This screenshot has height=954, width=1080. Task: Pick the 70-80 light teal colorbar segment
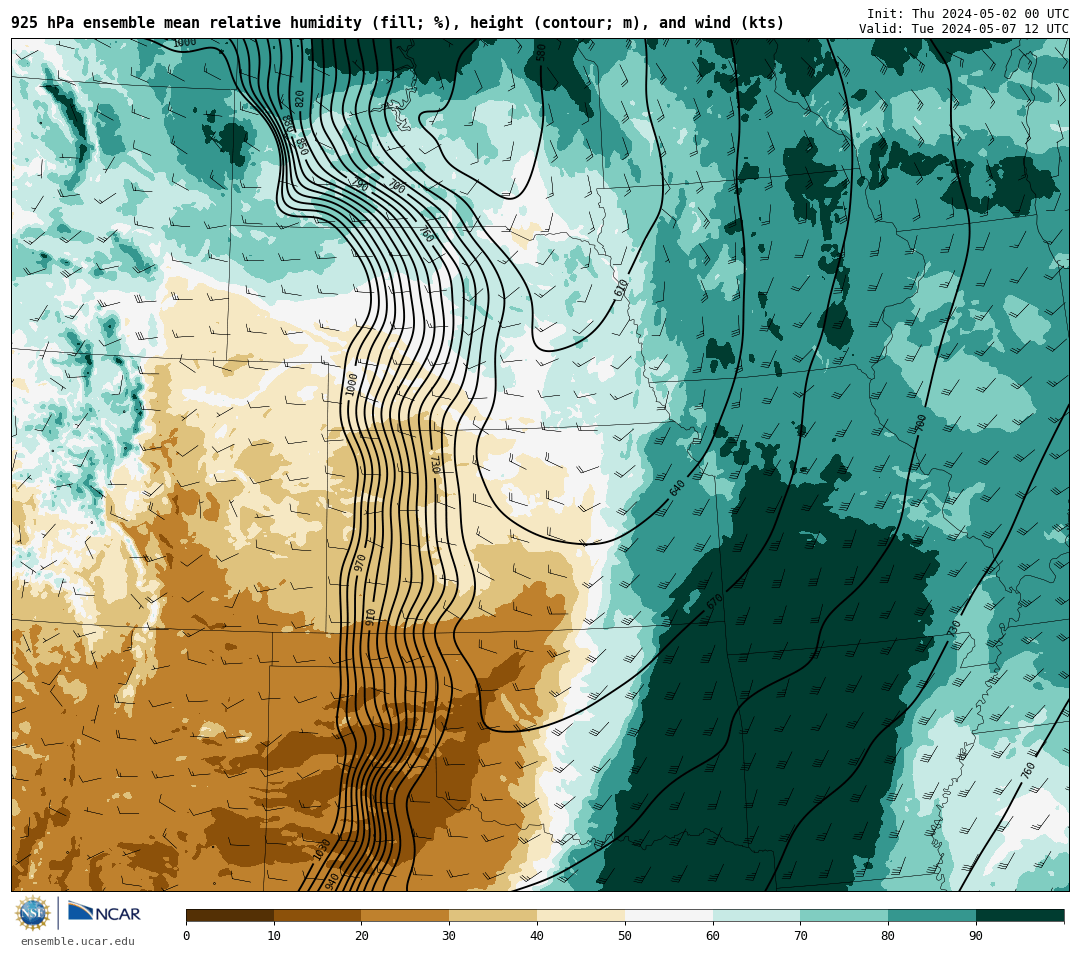pos(844,915)
